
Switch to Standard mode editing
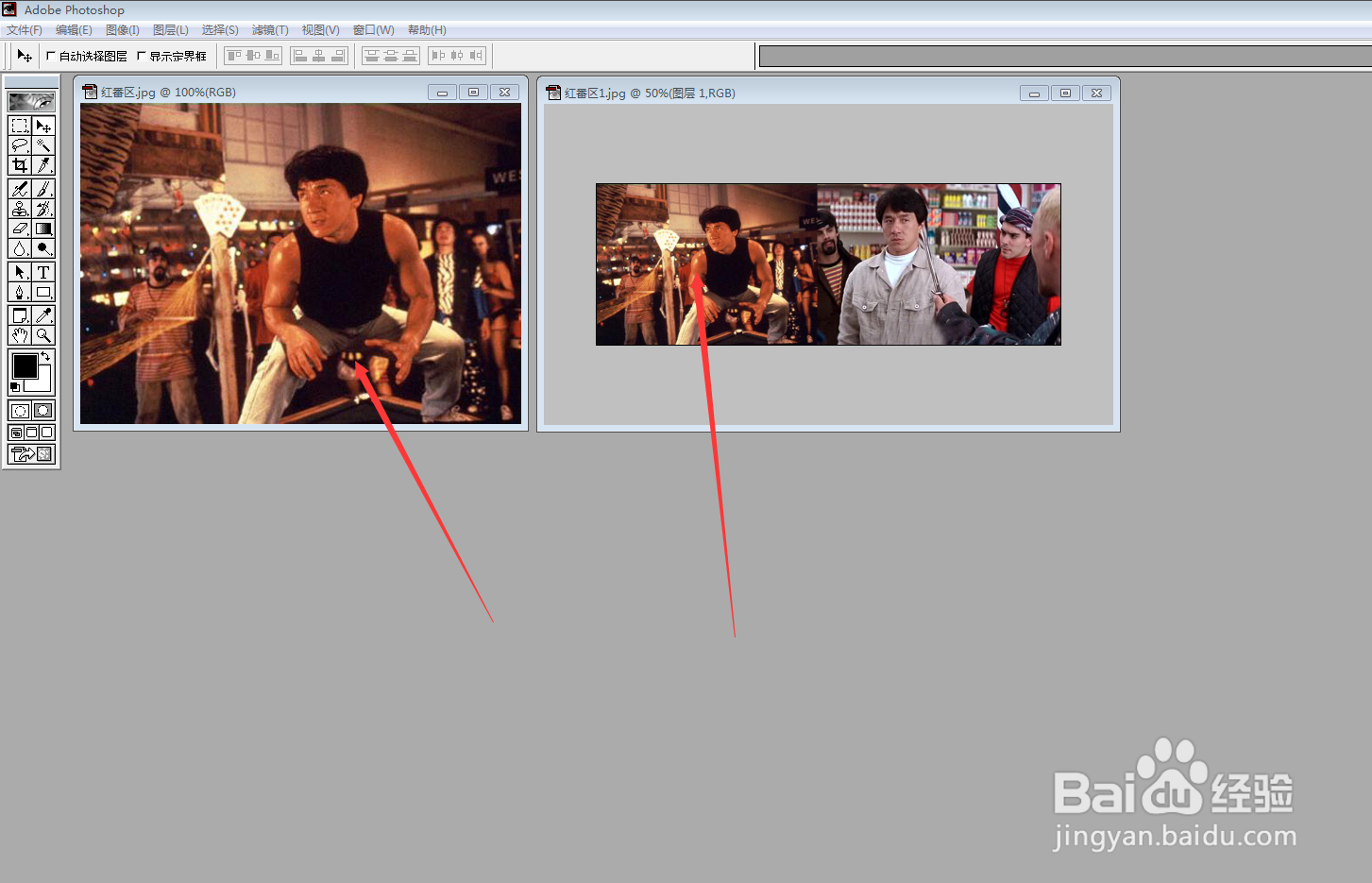(x=20, y=410)
